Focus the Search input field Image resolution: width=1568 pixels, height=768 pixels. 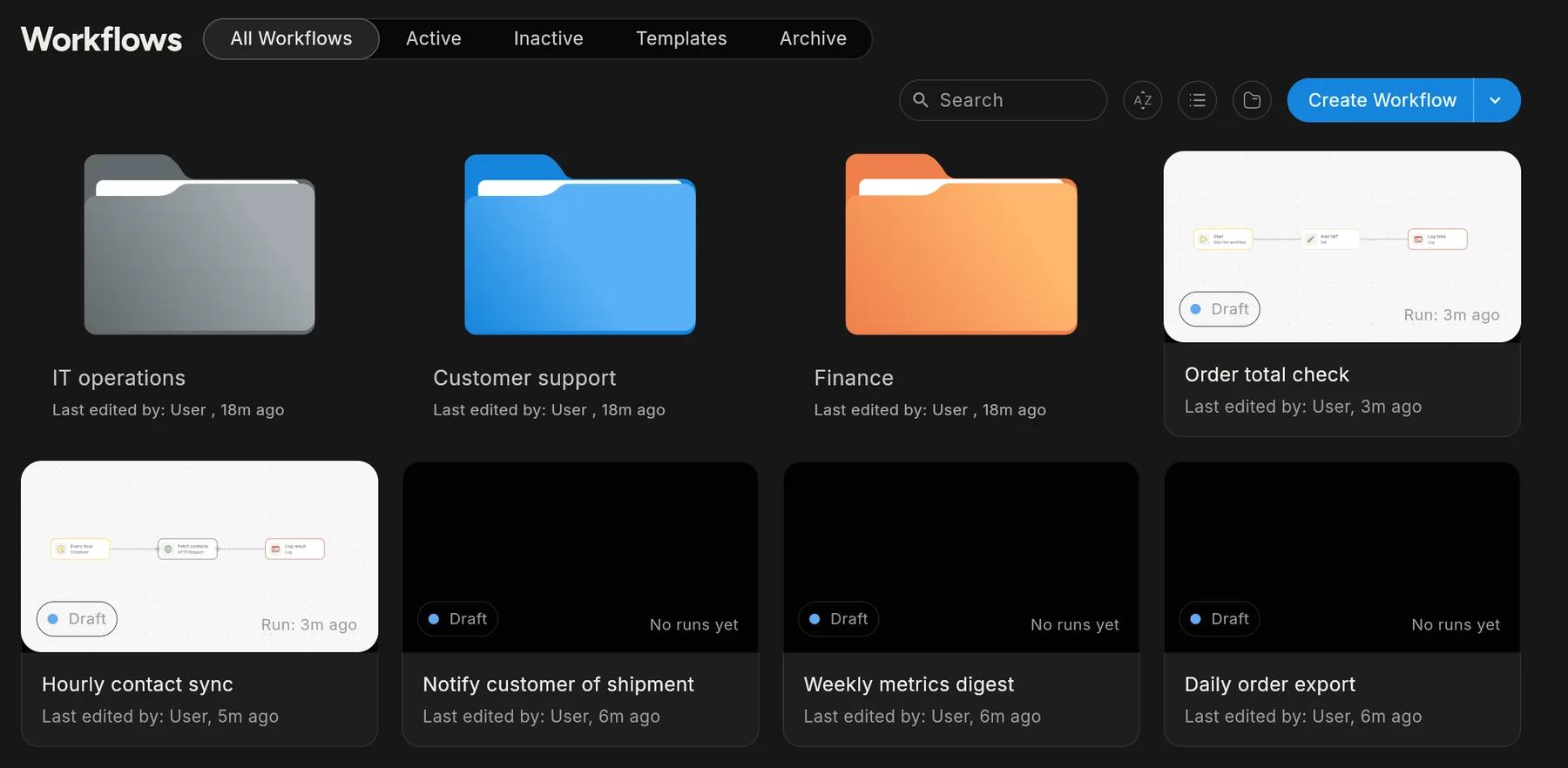coord(1003,100)
